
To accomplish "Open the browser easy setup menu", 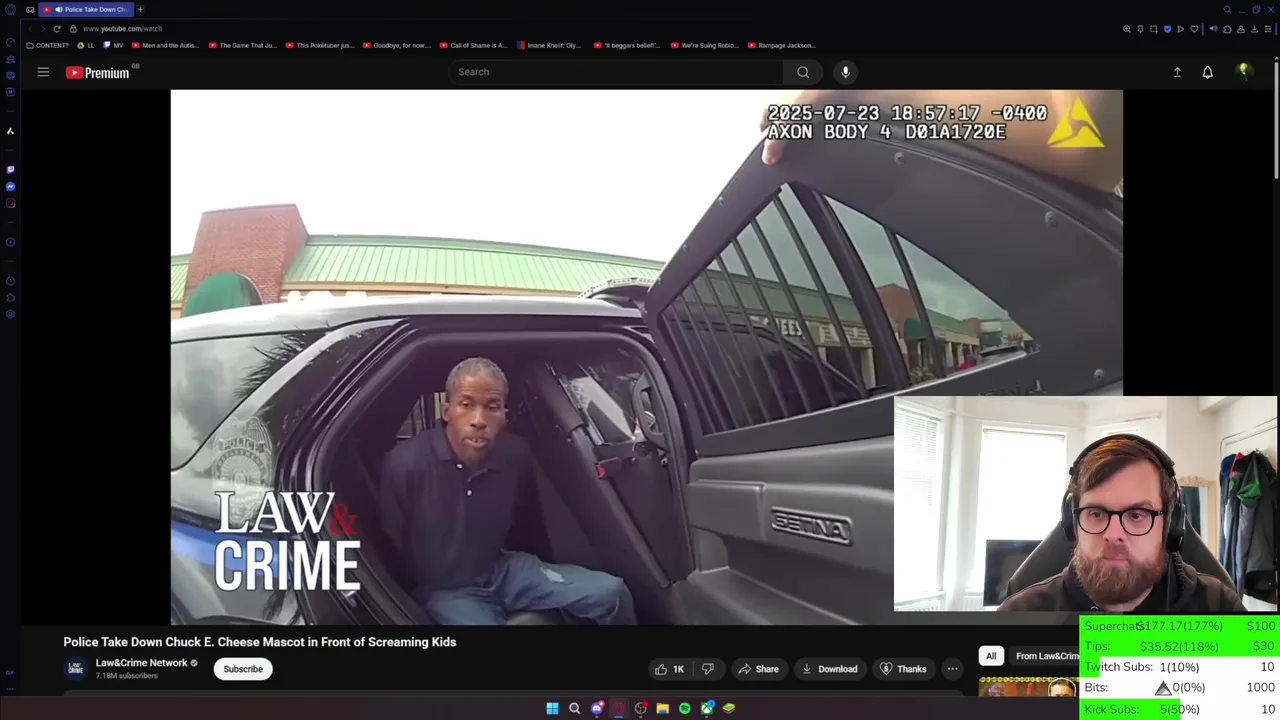I will click(1268, 29).
